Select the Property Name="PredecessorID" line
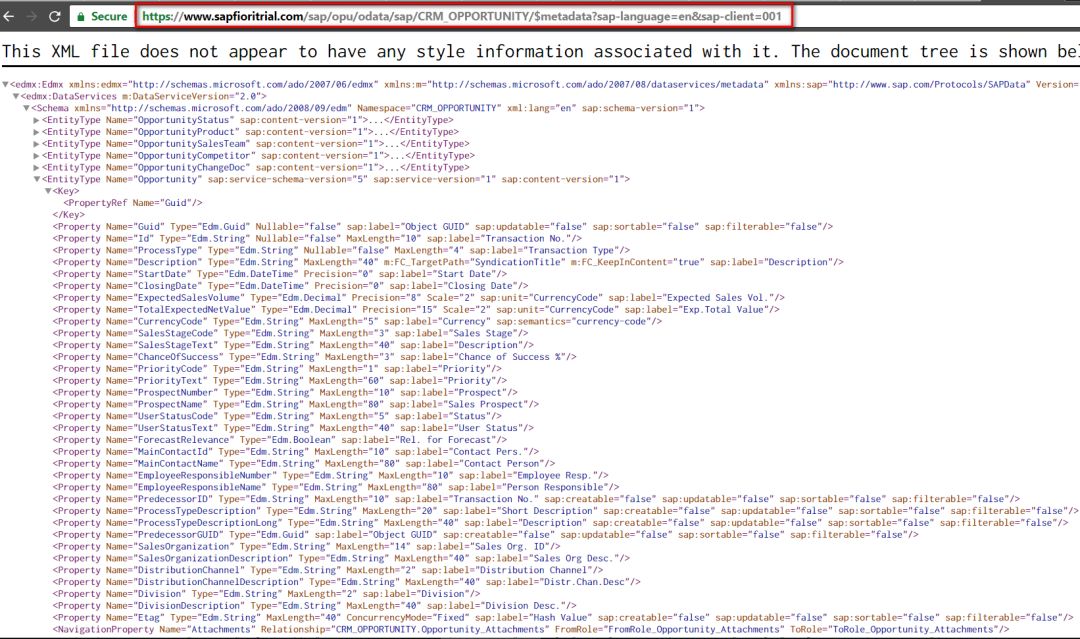 tap(537, 499)
